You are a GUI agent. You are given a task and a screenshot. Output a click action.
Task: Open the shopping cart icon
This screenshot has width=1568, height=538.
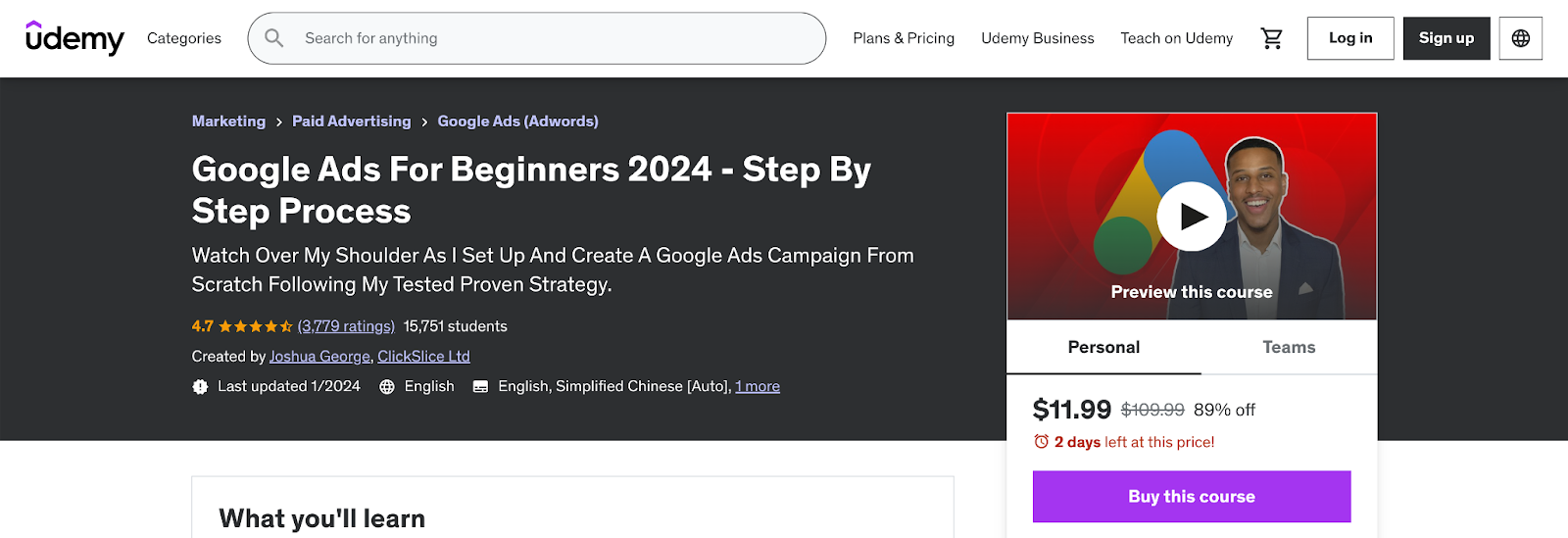[1271, 38]
